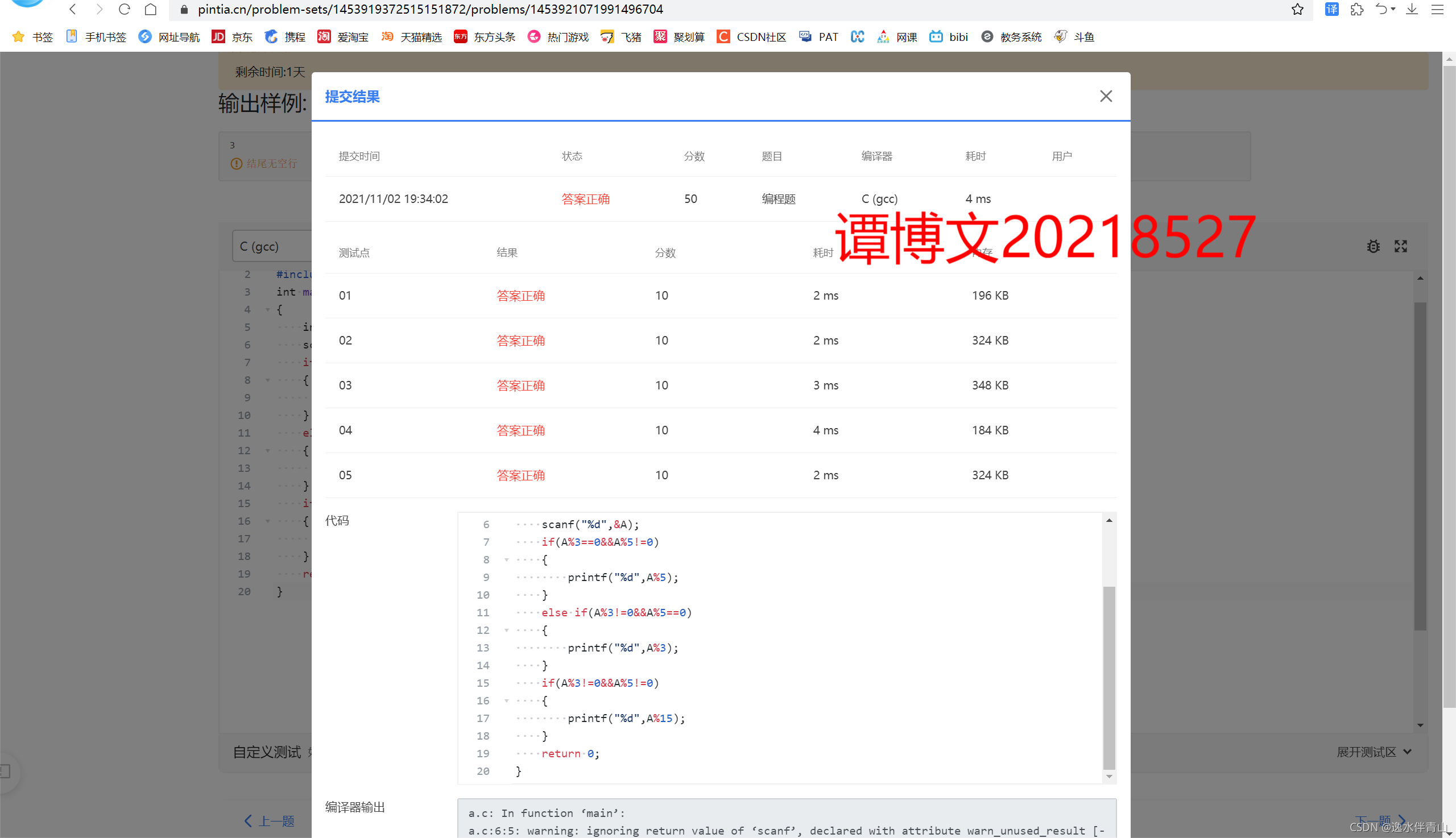Open the 京东 bookmark
The width and height of the screenshot is (1456, 838).
232,37
